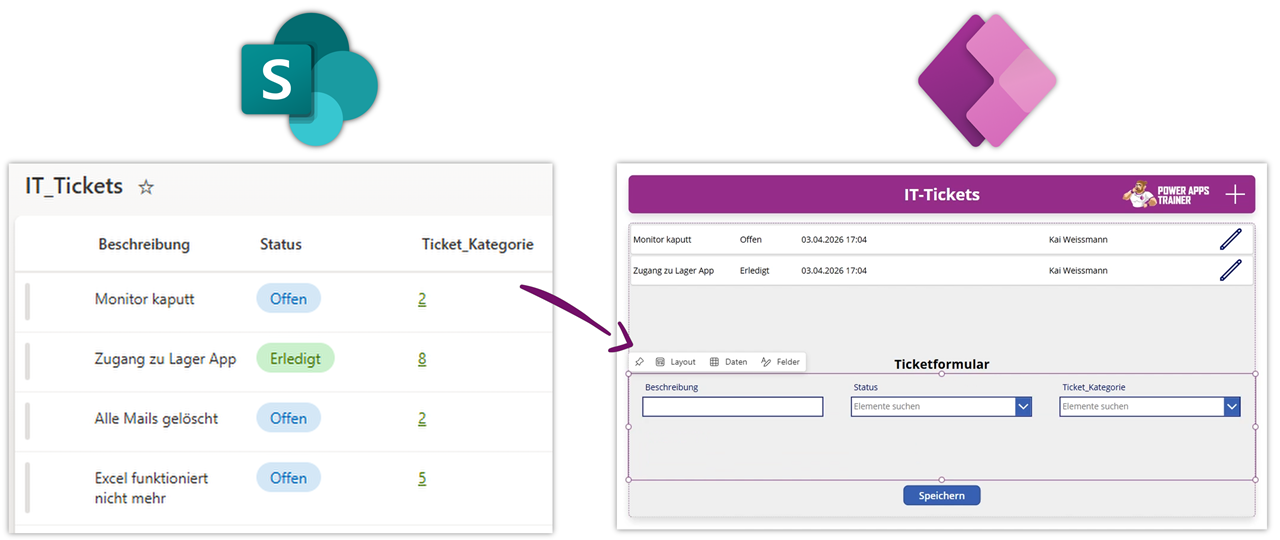Open category link 8 for Zugang zu Lager App

click(422, 358)
